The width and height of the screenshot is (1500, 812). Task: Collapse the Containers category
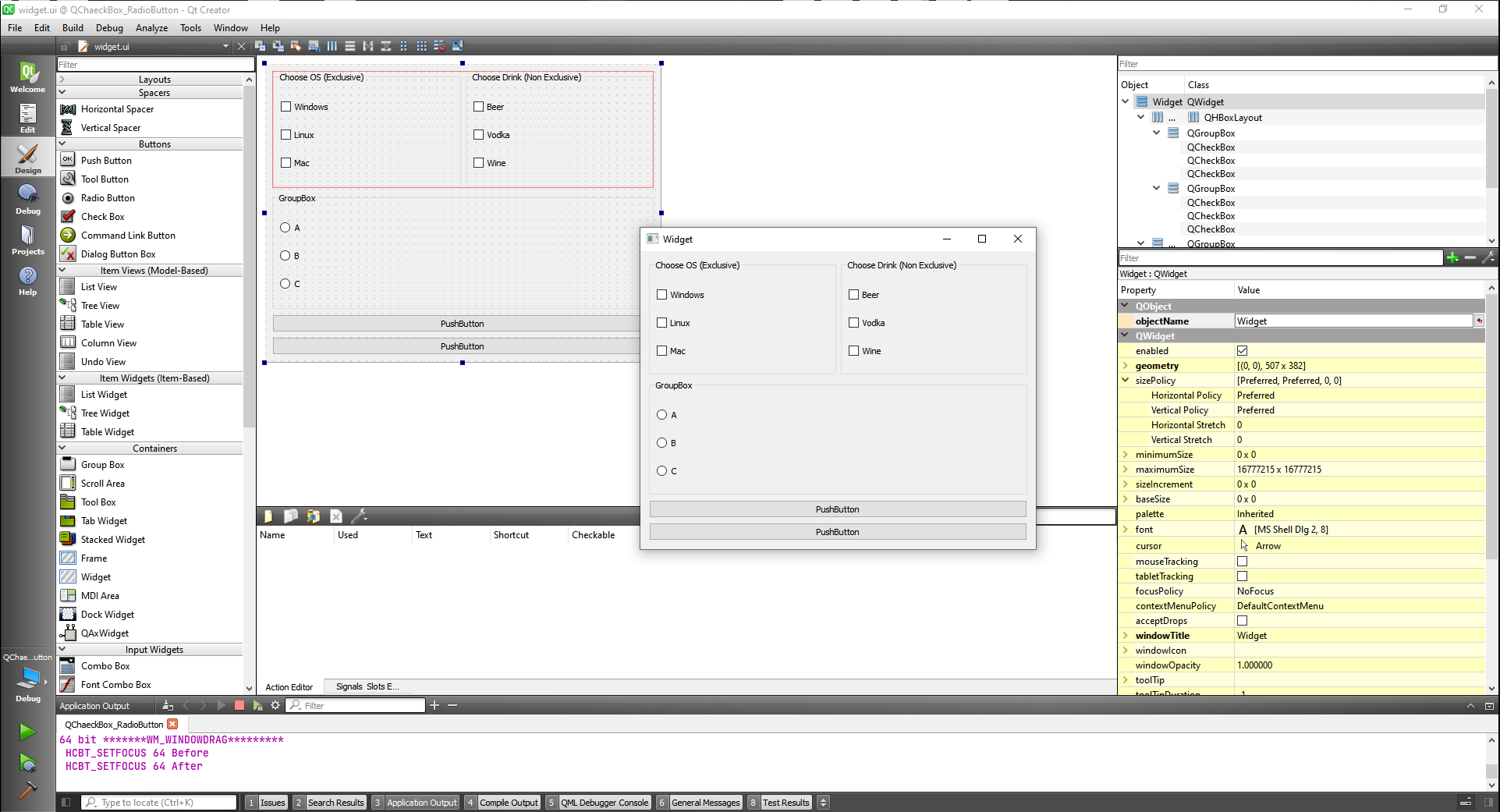click(x=62, y=449)
